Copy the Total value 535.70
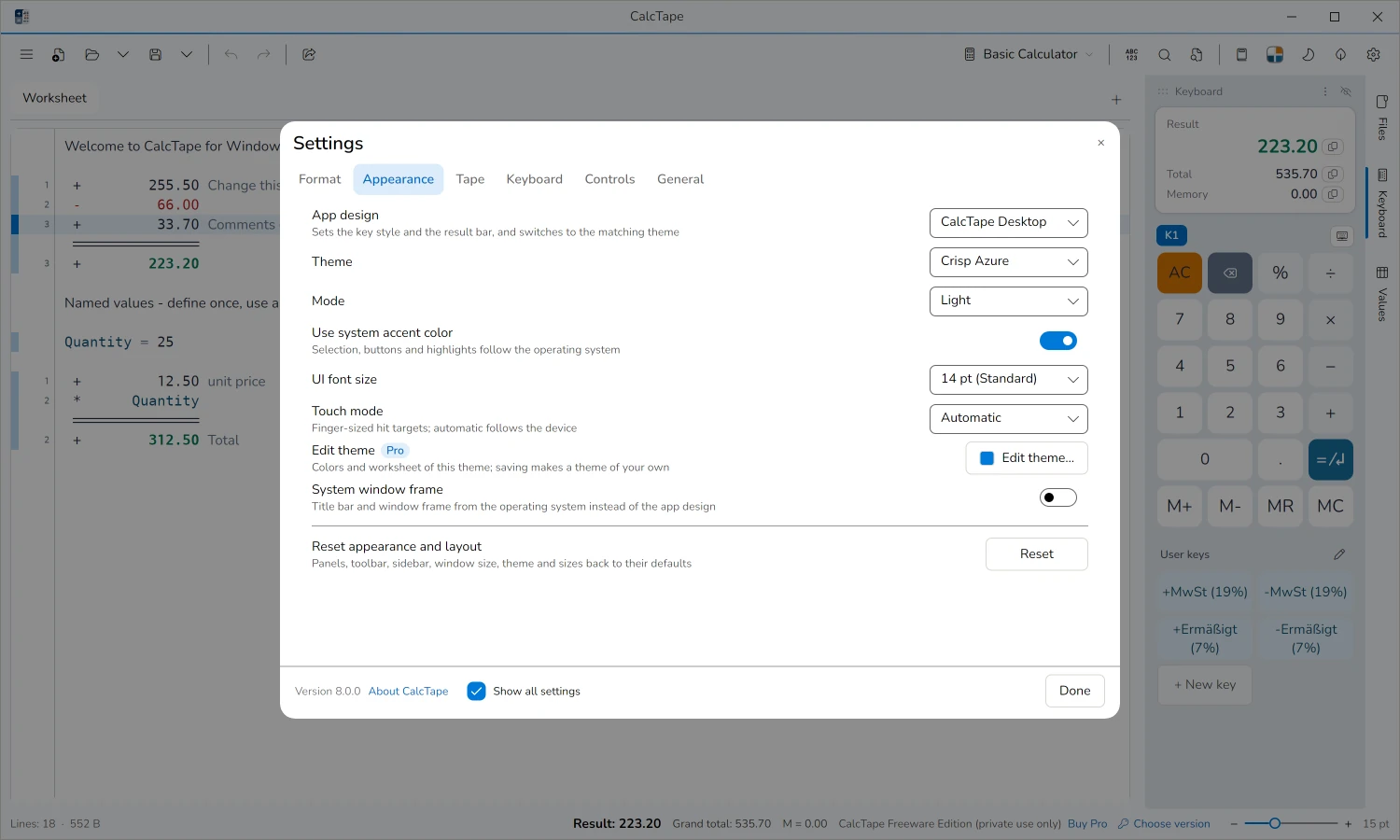 1333,174
